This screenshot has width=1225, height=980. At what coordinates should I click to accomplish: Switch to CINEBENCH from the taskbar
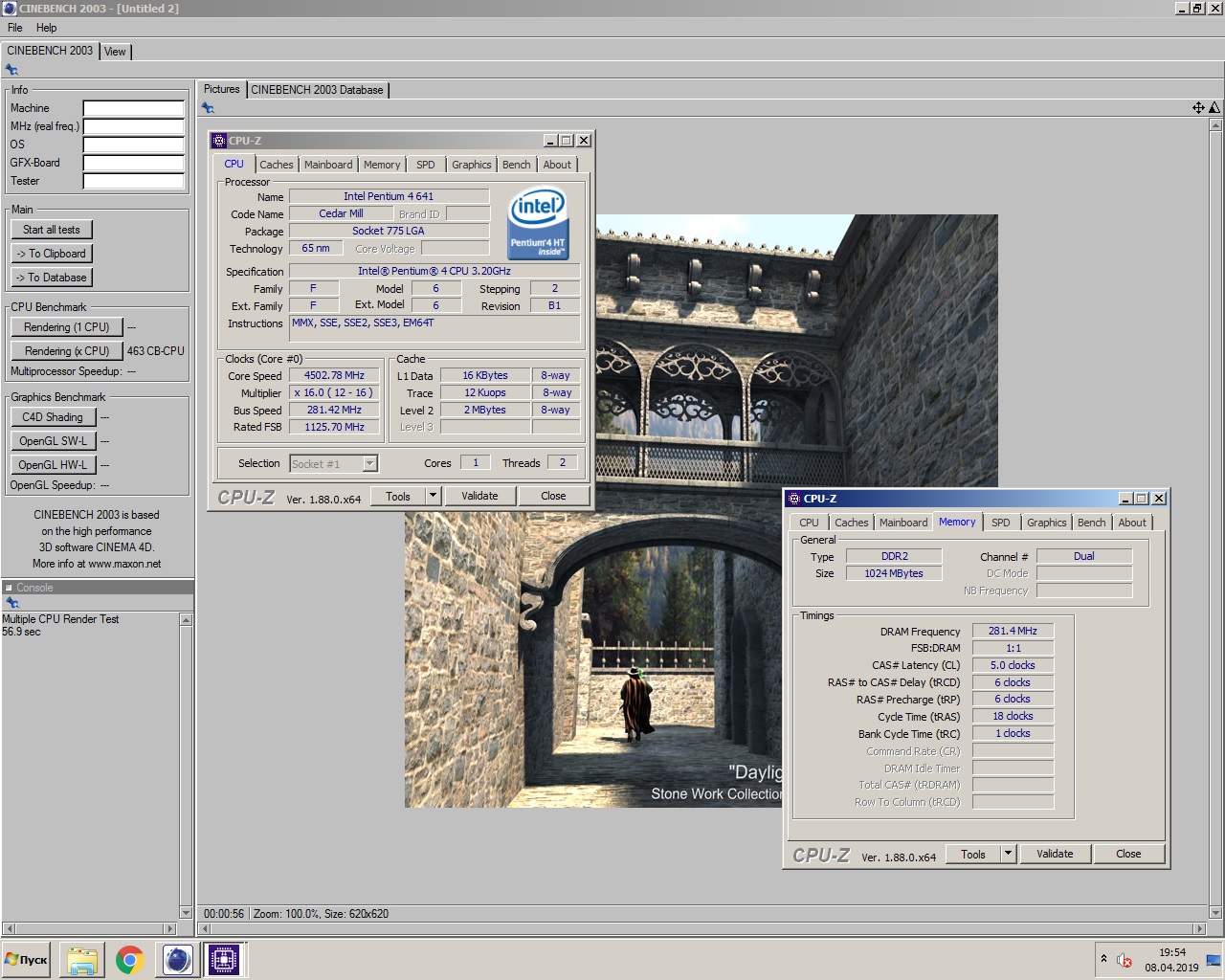point(177,959)
